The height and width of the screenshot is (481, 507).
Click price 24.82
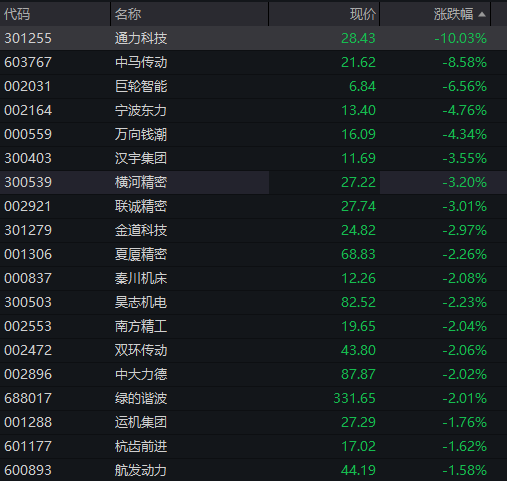[x=358, y=230]
